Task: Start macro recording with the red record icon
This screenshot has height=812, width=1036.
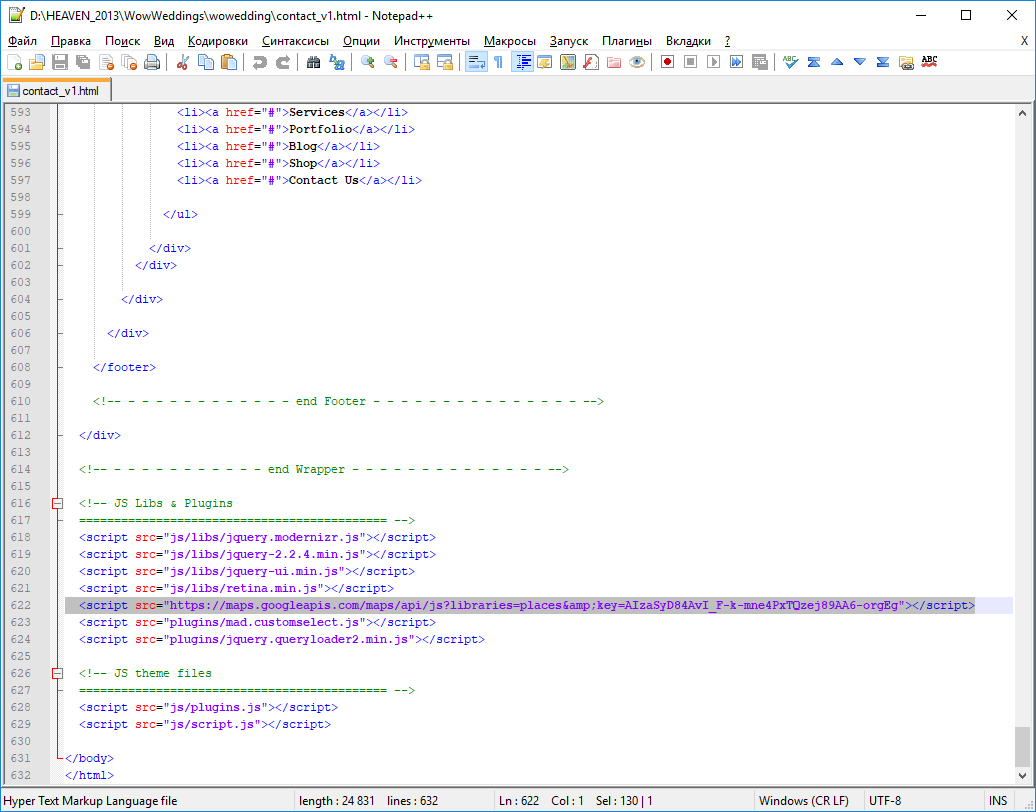Action: pyautogui.click(x=667, y=62)
